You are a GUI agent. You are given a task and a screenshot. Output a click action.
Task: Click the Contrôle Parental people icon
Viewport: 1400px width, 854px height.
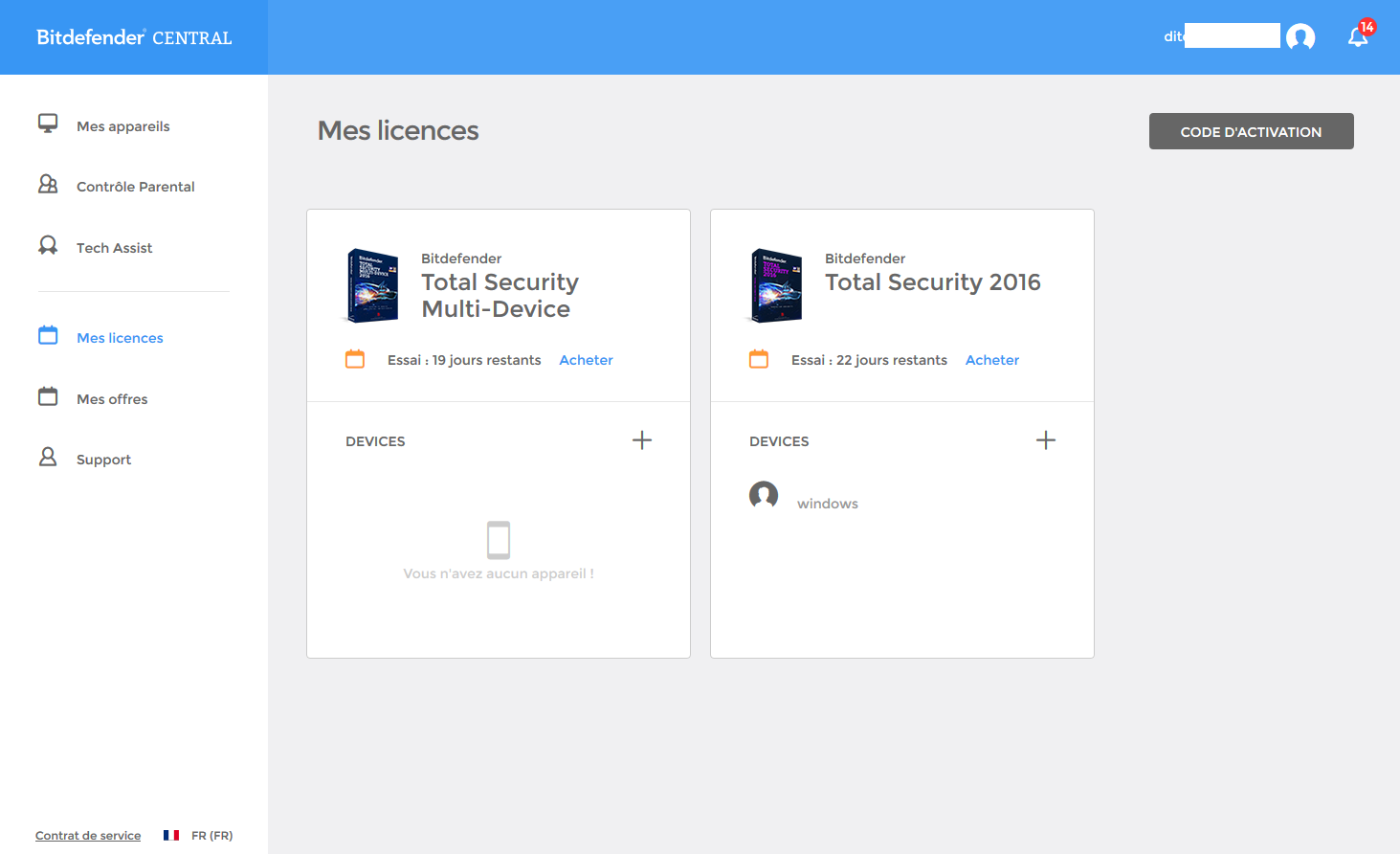[x=48, y=184]
